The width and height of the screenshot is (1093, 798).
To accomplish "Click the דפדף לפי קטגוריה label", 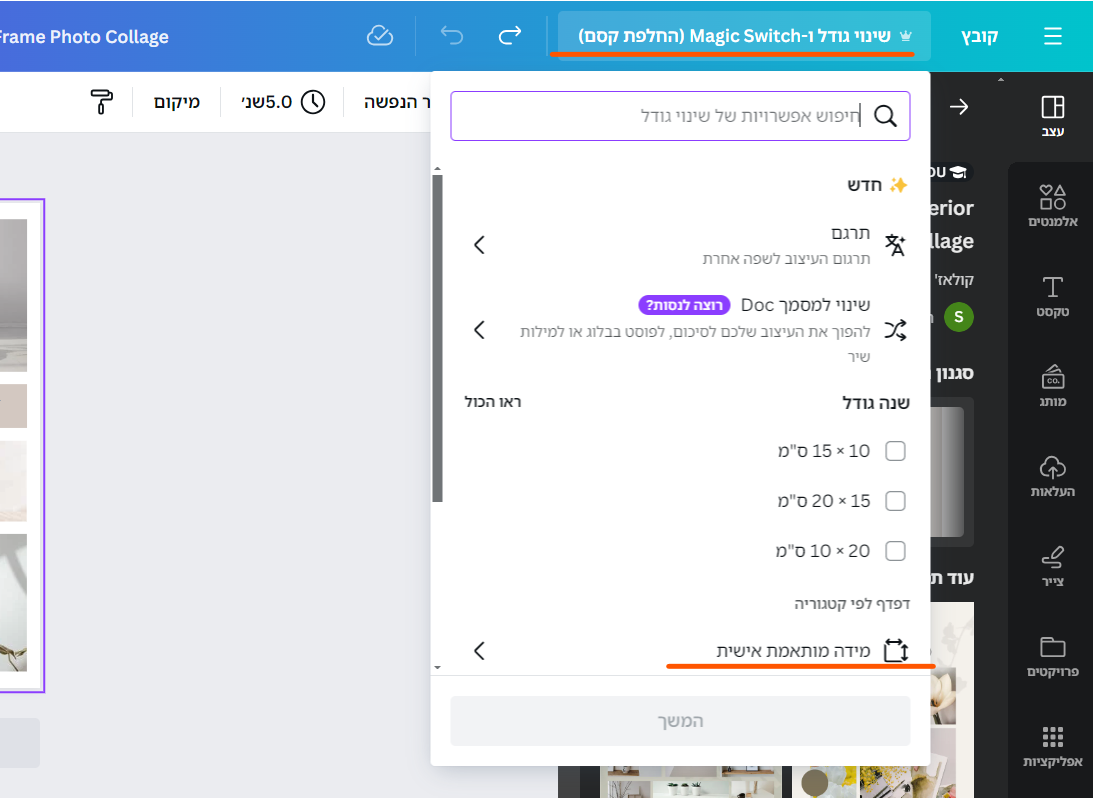I will (x=852, y=604).
